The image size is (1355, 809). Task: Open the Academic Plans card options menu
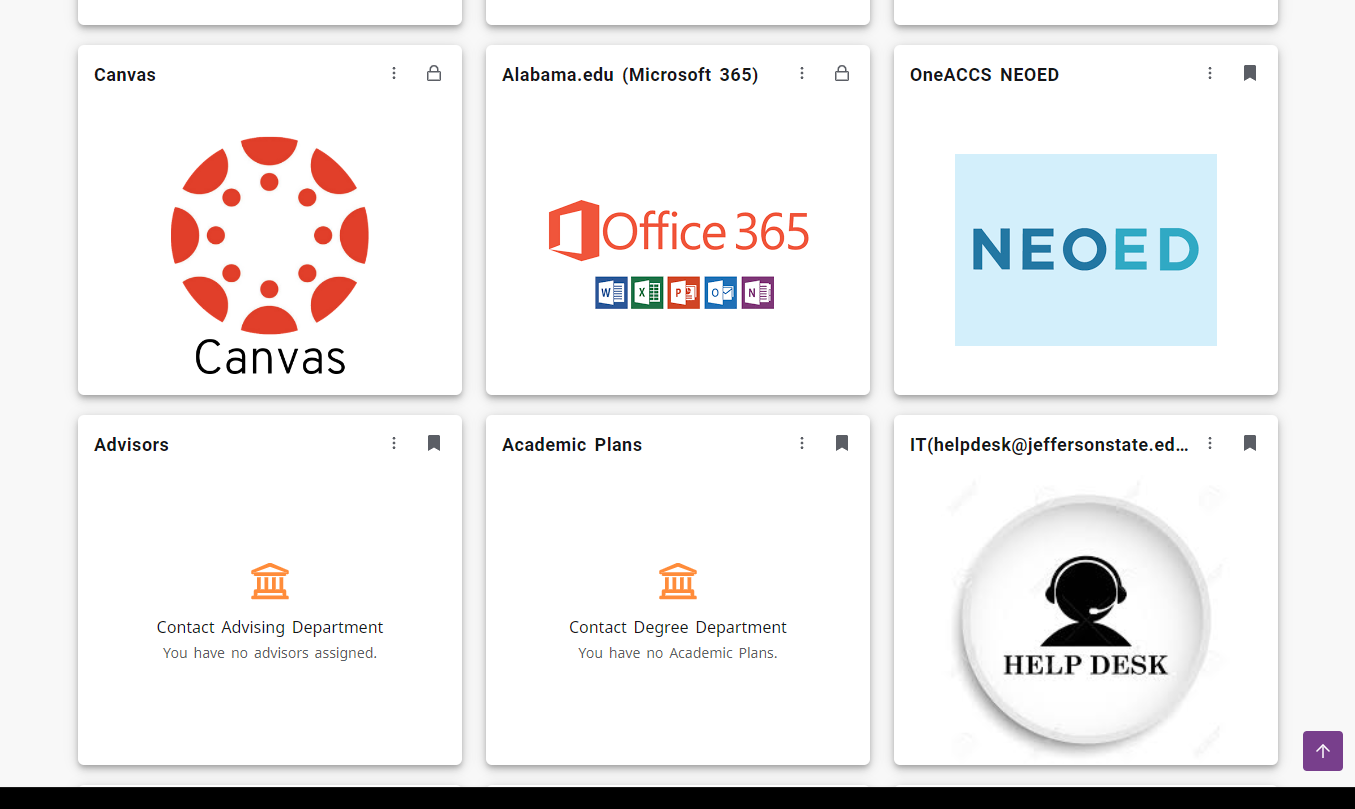tap(802, 443)
